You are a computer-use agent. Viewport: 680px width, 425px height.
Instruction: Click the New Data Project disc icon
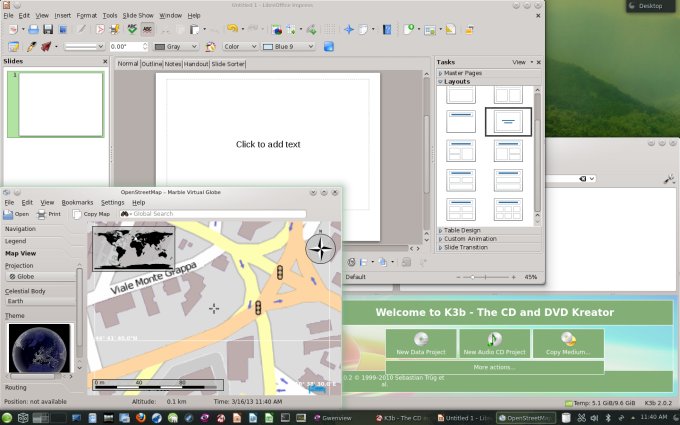tap(421, 339)
